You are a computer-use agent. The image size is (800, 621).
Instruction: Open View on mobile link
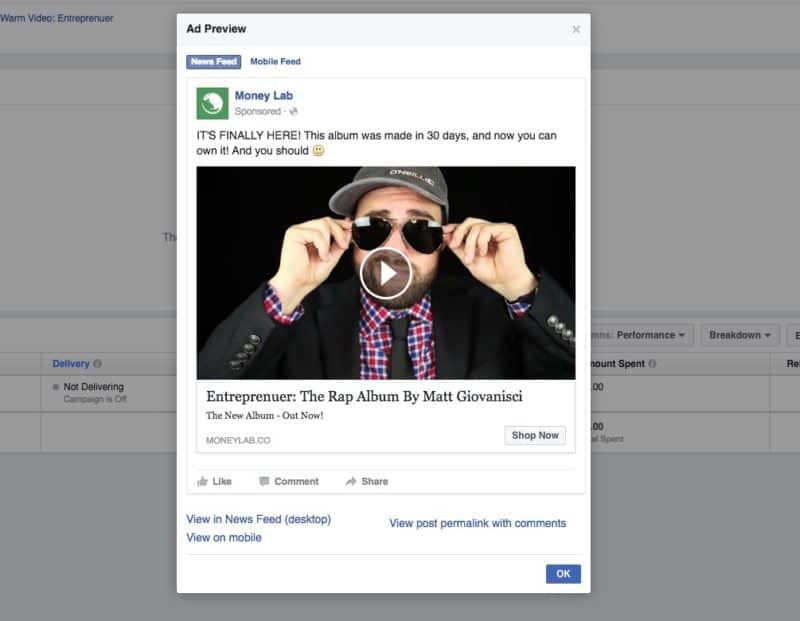223,537
